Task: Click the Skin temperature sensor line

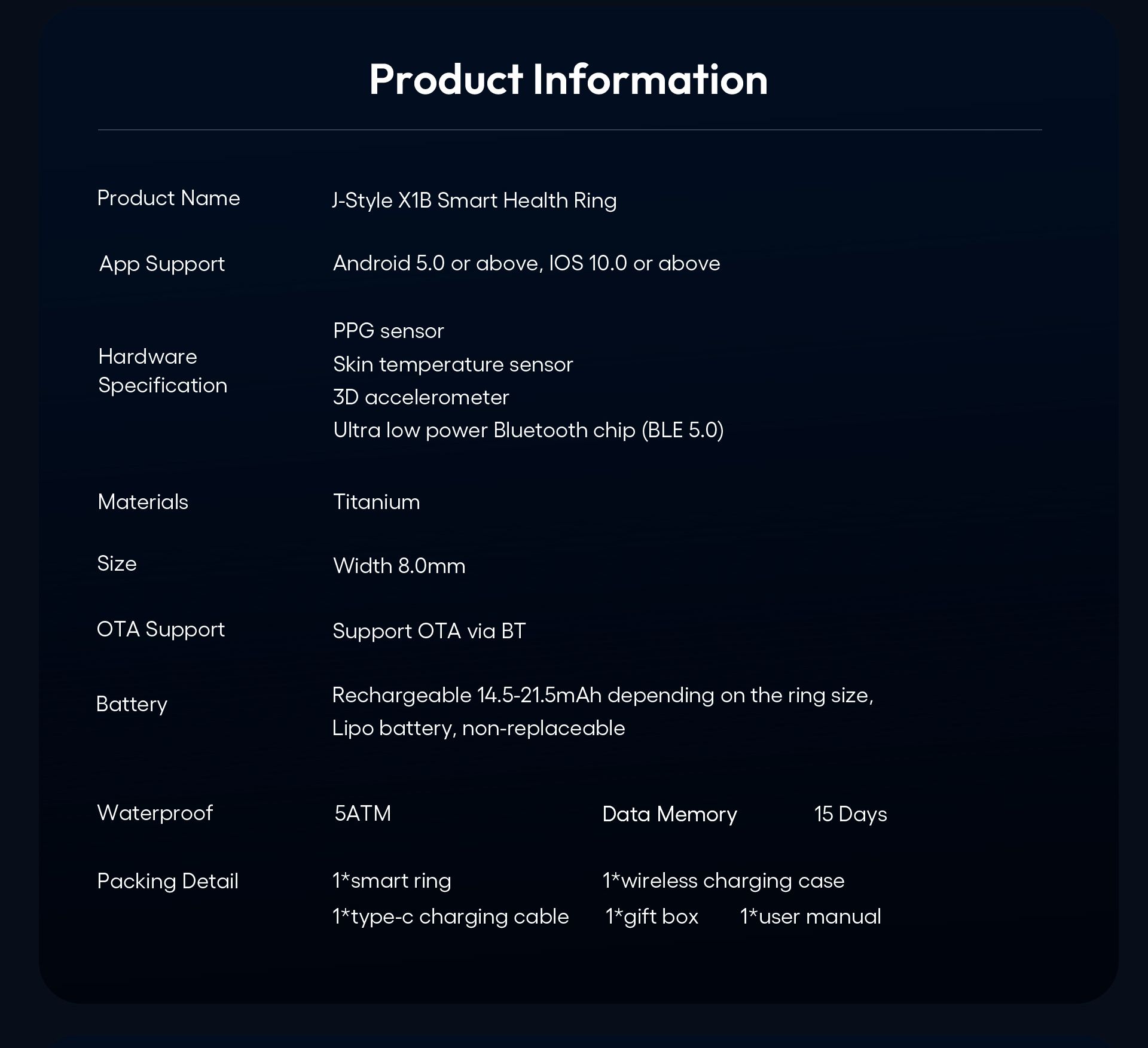Action: pyautogui.click(x=453, y=364)
